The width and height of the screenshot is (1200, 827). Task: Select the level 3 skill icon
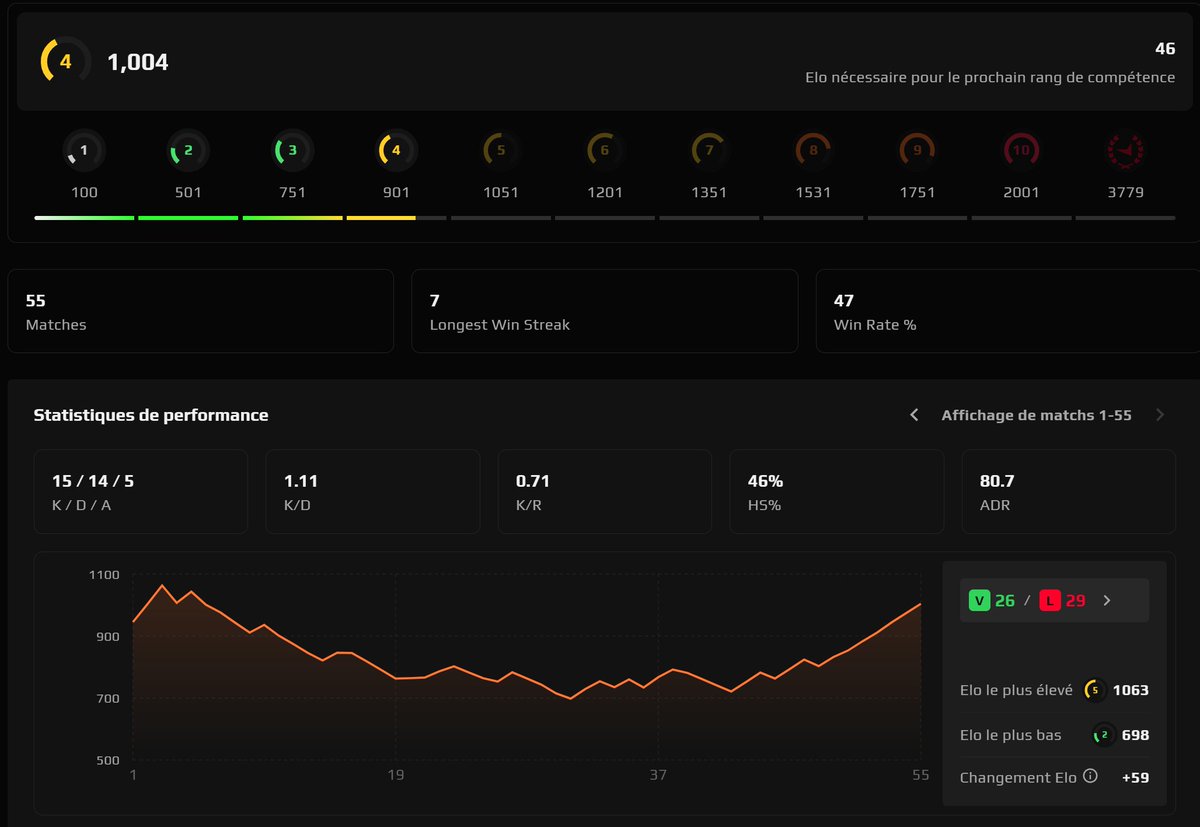292,151
